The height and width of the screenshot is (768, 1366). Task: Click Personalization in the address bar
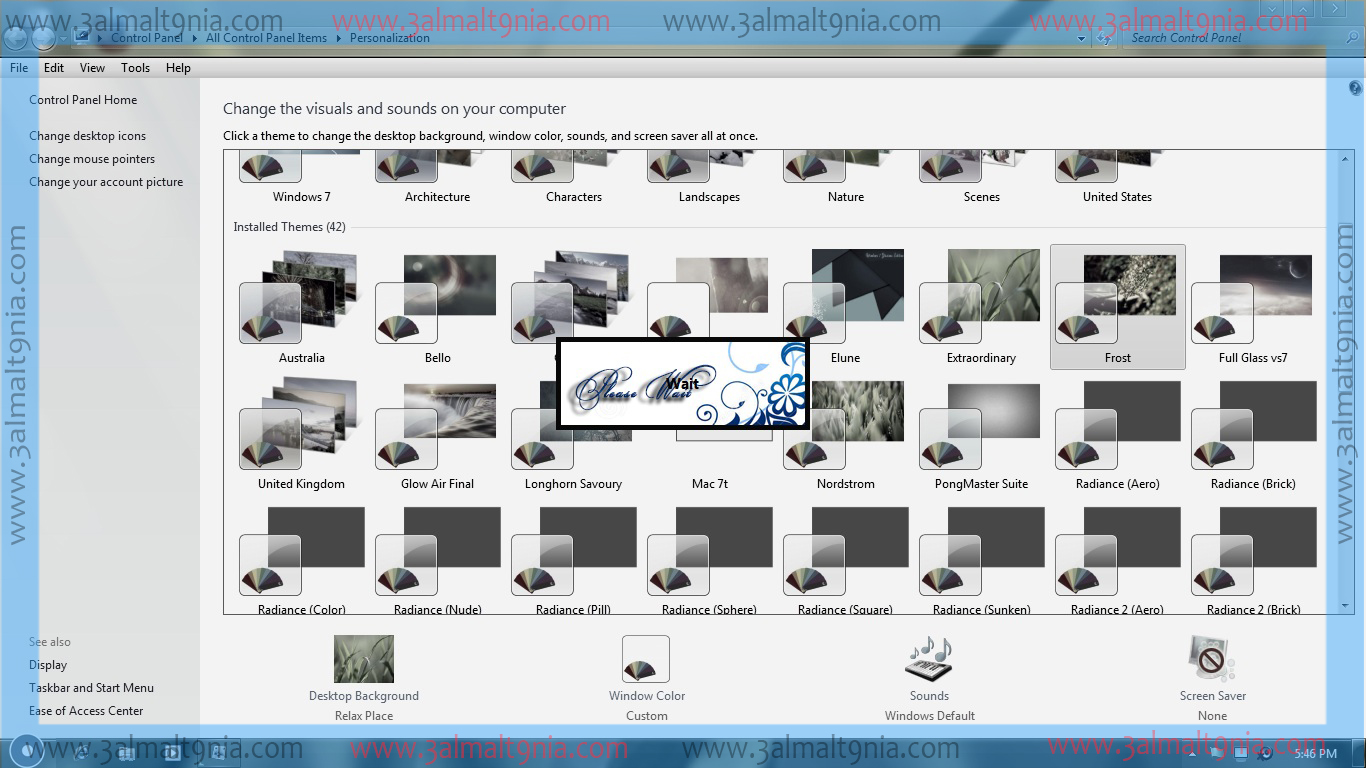tap(389, 38)
